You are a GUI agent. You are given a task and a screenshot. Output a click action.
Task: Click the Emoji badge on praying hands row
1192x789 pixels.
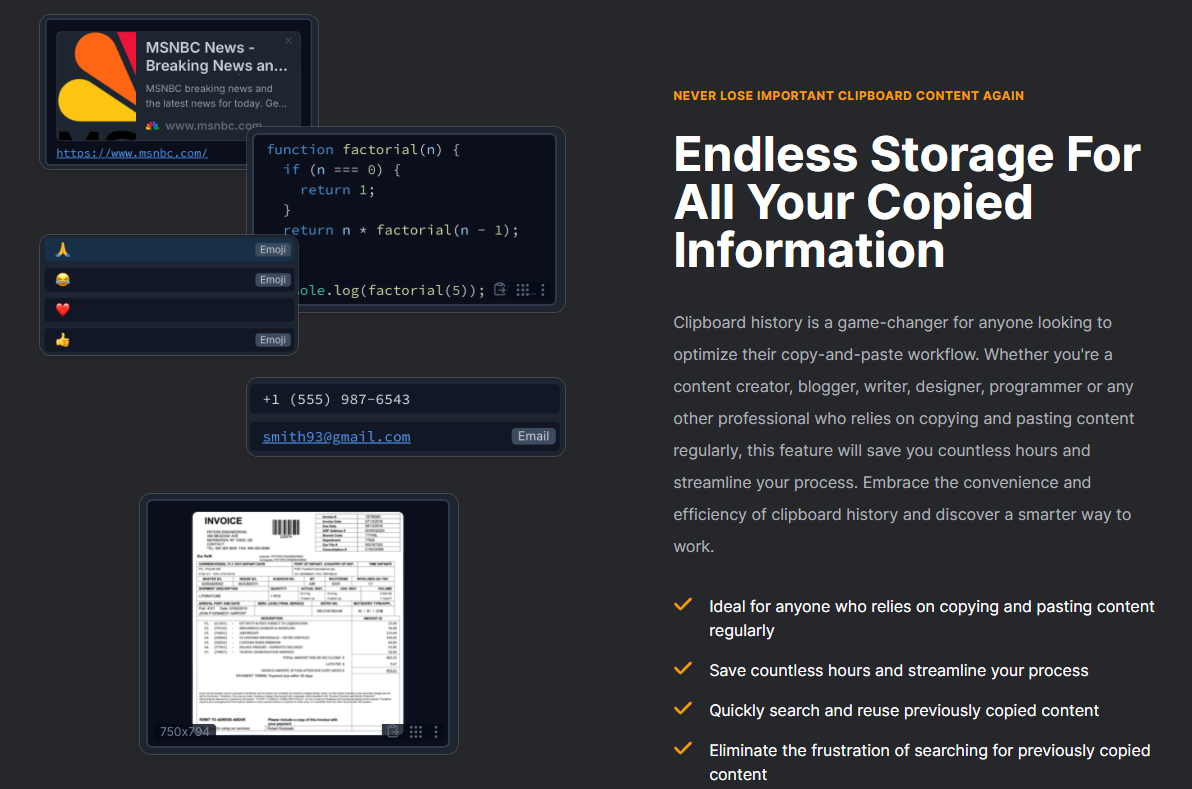(272, 249)
